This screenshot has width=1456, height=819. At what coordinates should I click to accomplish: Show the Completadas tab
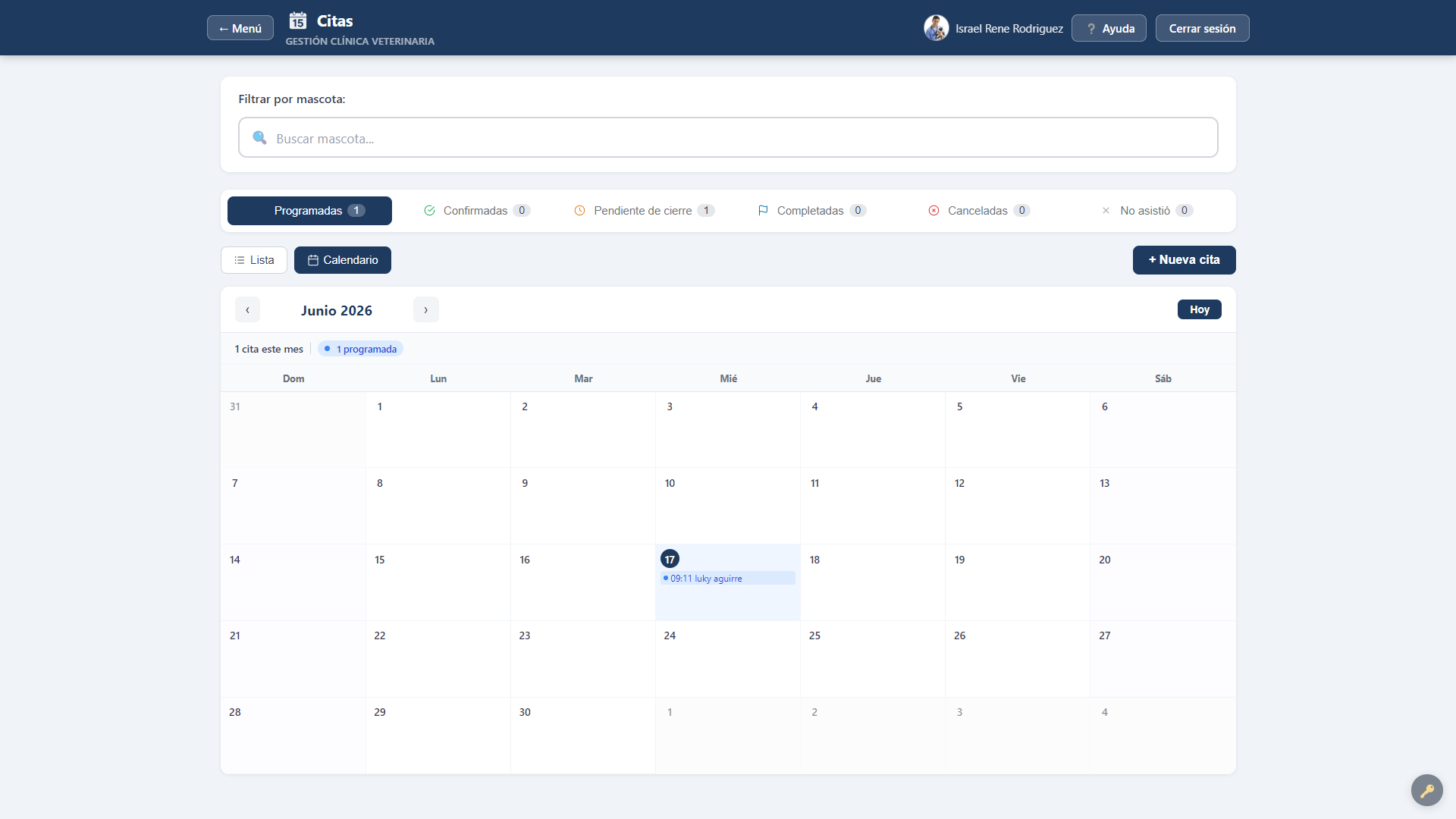[x=811, y=211]
